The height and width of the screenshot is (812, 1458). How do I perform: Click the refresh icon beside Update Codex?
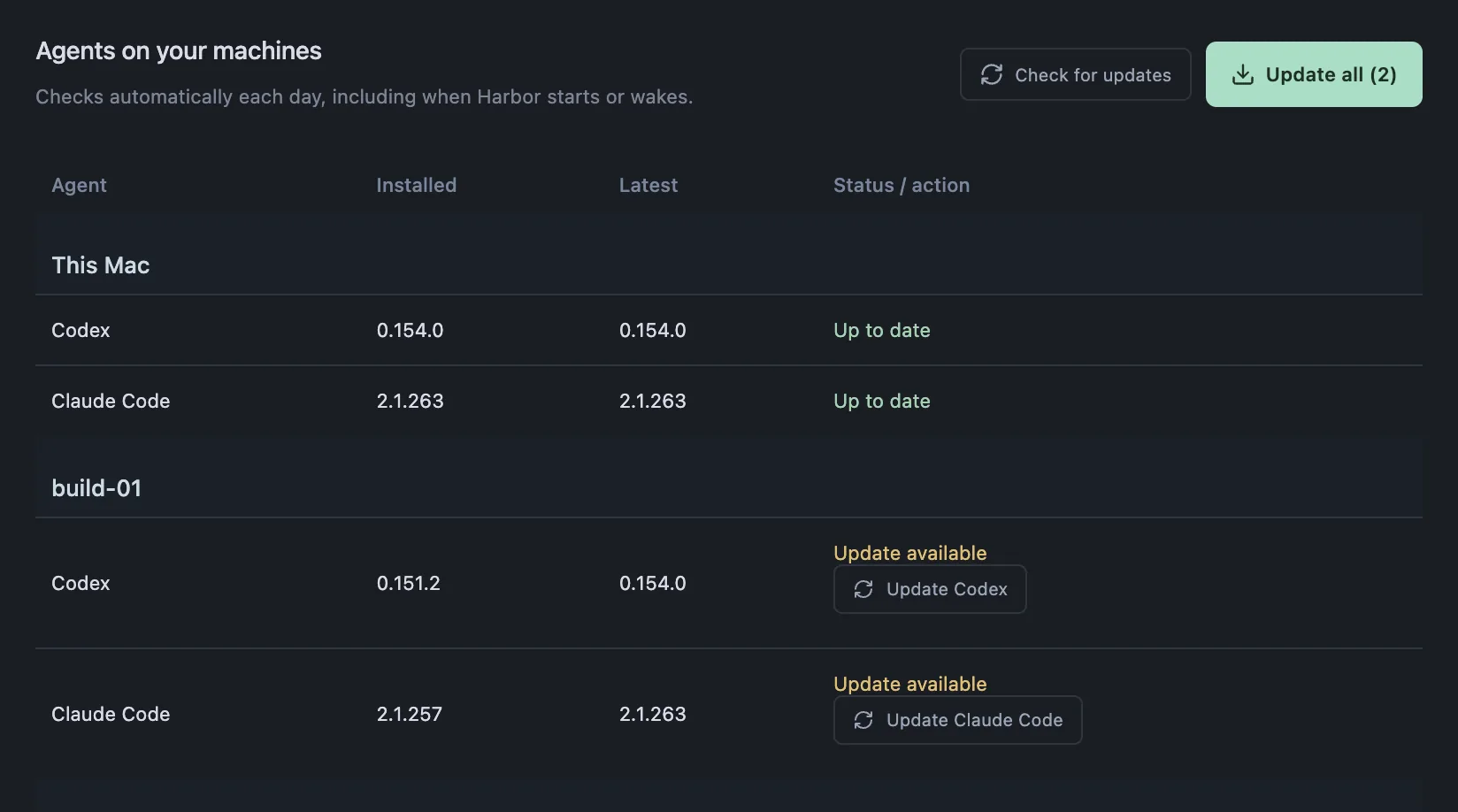[x=863, y=589]
